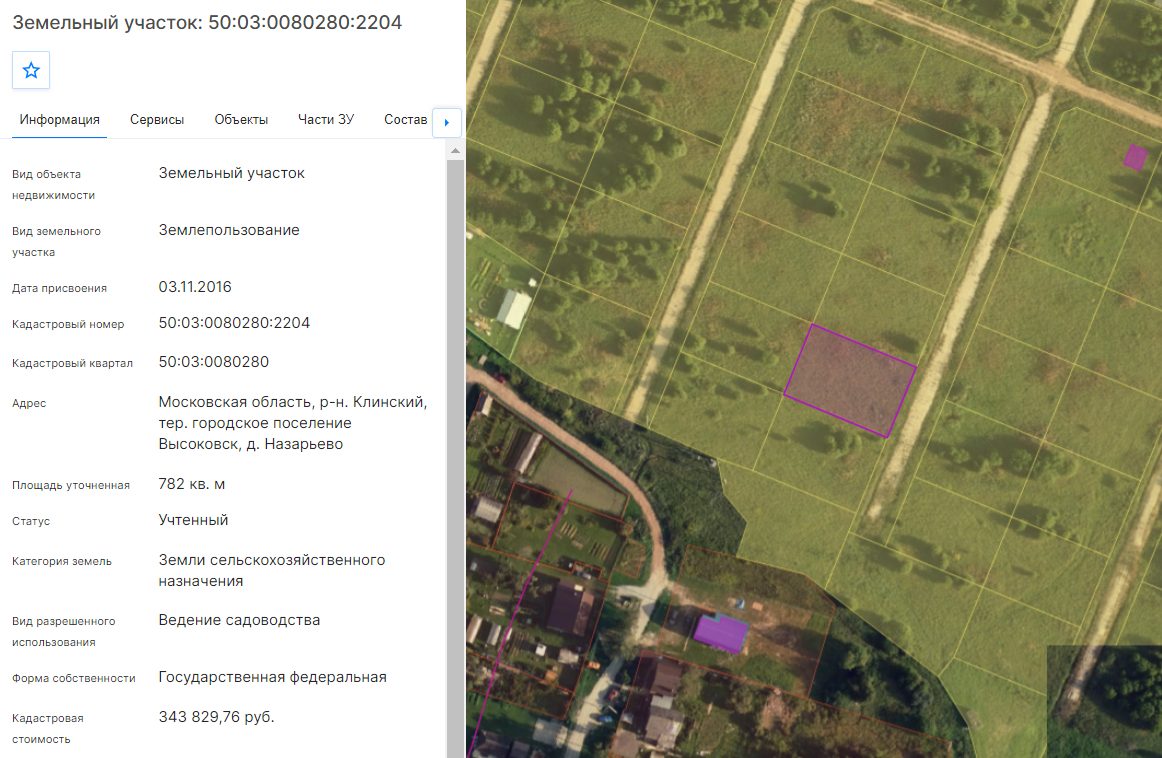Click the cadastral value 343 829,76 руб.

(x=216, y=717)
